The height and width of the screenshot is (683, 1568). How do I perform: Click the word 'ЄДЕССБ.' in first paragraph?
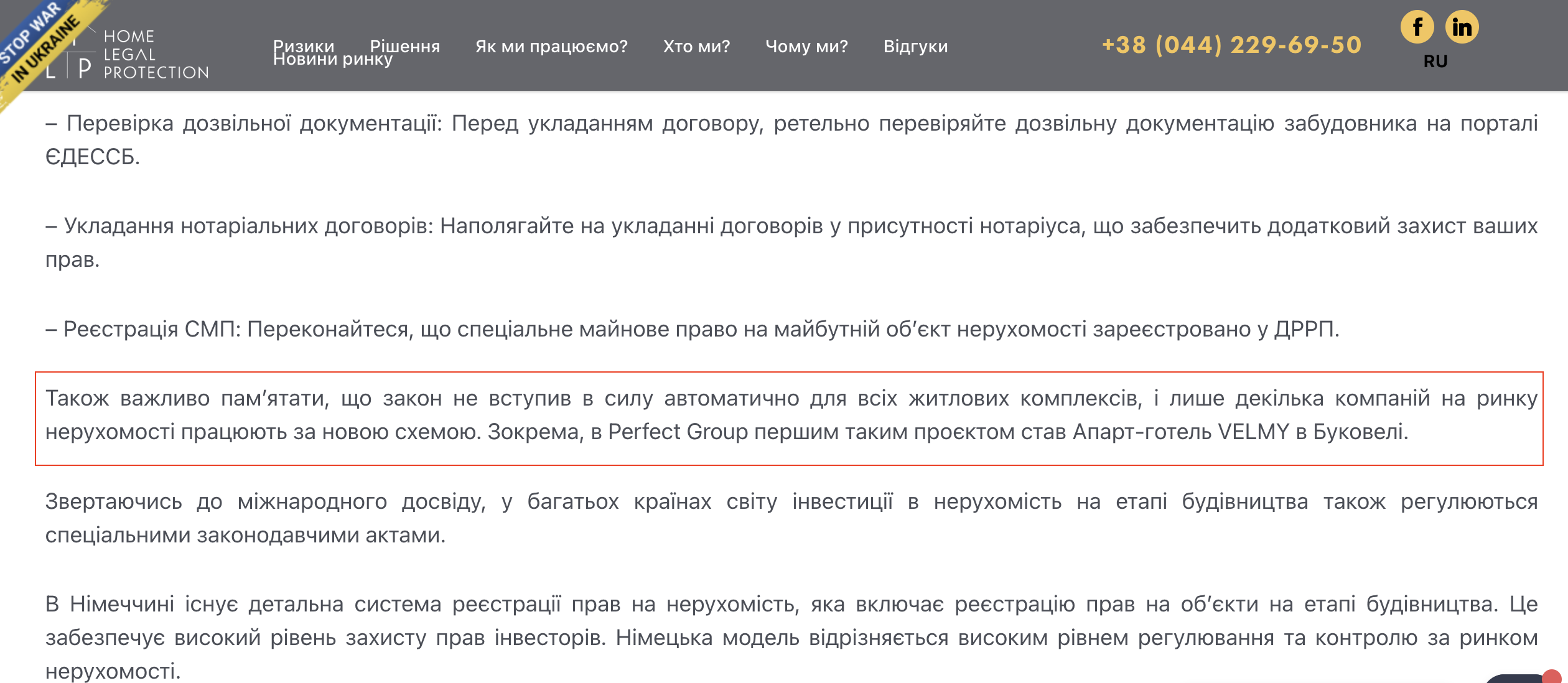coord(93,157)
